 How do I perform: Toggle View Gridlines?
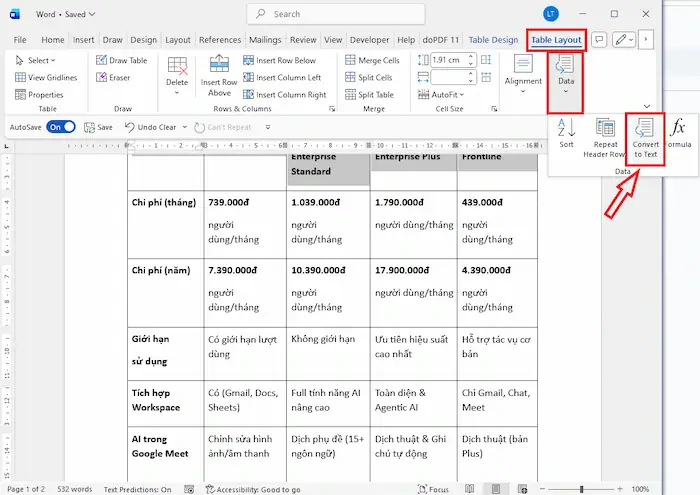46,77
